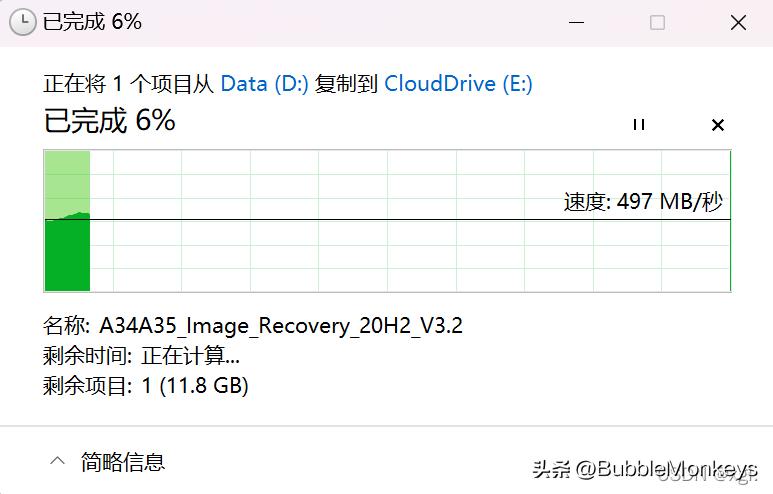This screenshot has height=494, width=773.
Task: Pause the file copy operation
Action: tap(638, 124)
